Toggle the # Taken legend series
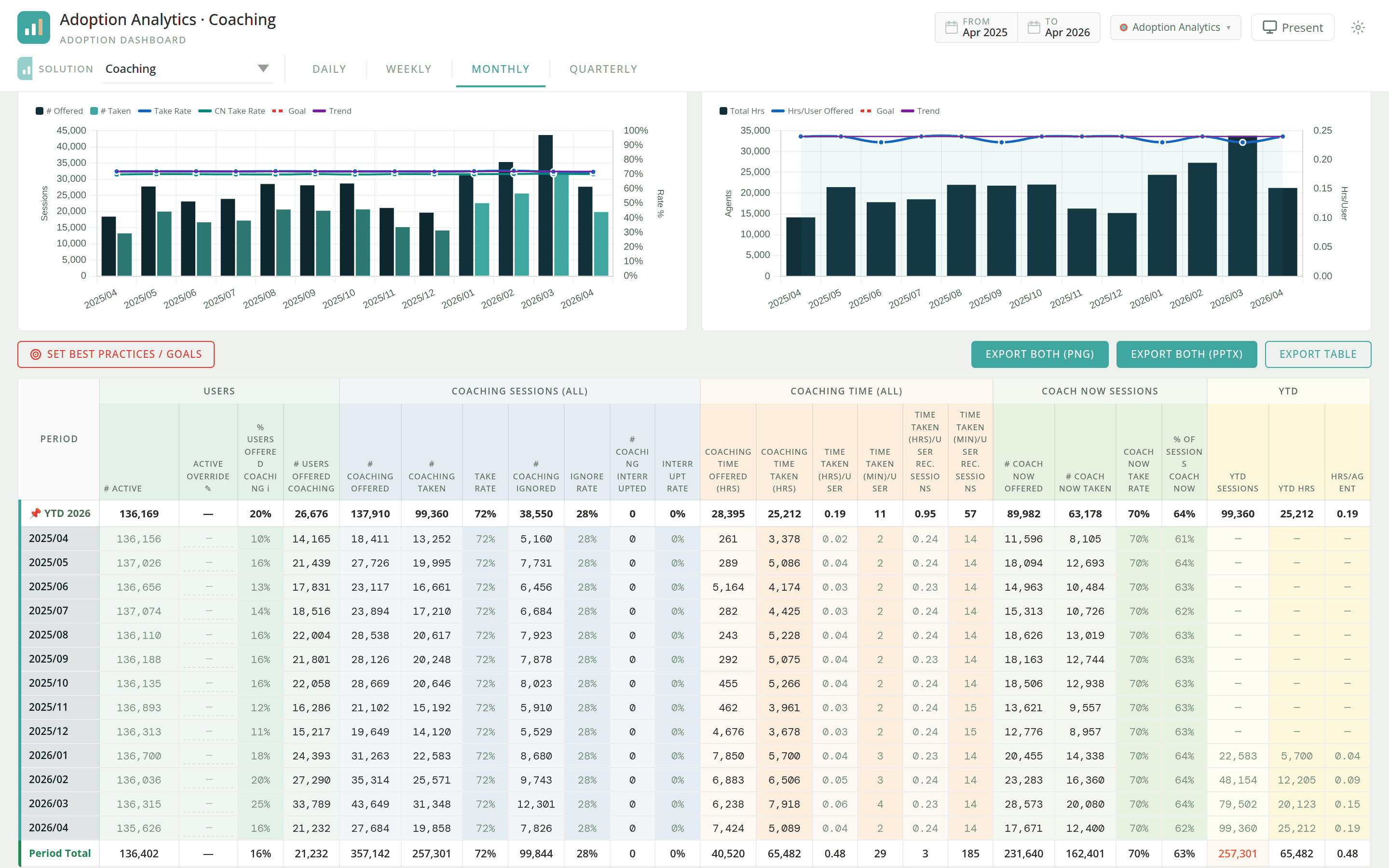1389x868 pixels. (110, 111)
